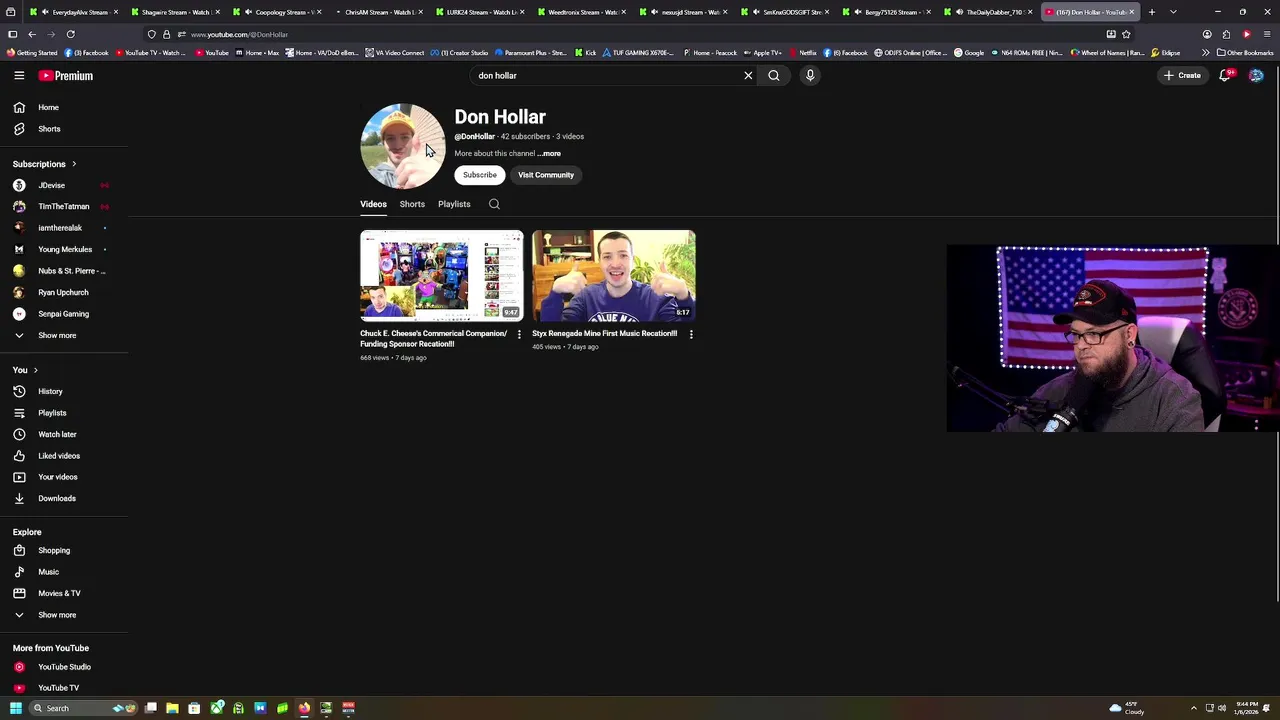
Task: Open Liked videos in the sidebar
Action: click(x=64, y=456)
